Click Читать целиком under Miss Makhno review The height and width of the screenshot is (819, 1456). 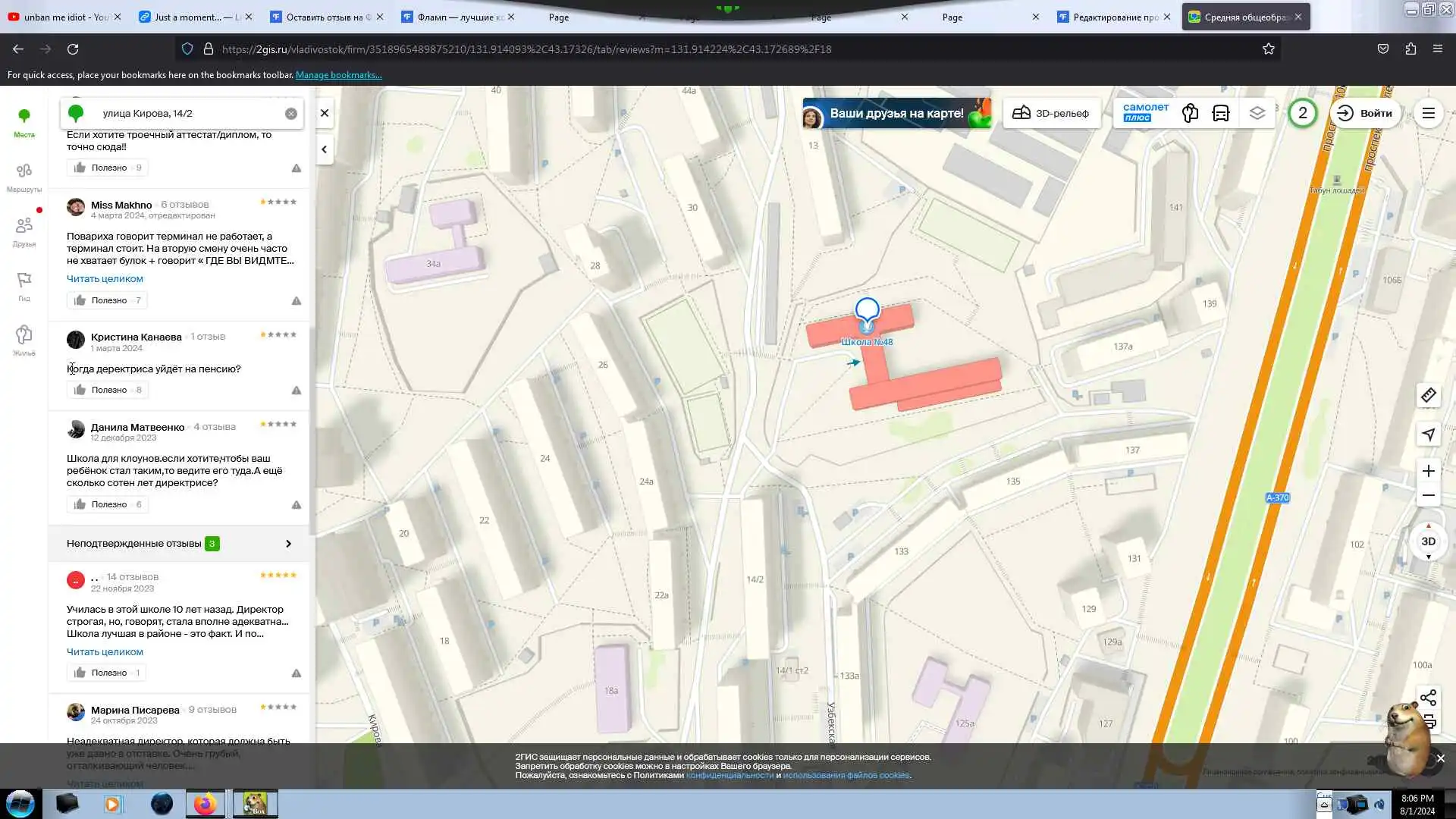(105, 278)
